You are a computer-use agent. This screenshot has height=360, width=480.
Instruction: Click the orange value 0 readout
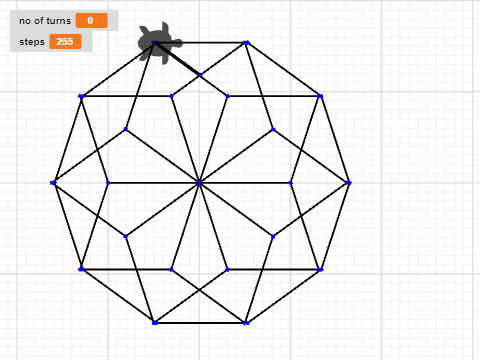click(92, 21)
